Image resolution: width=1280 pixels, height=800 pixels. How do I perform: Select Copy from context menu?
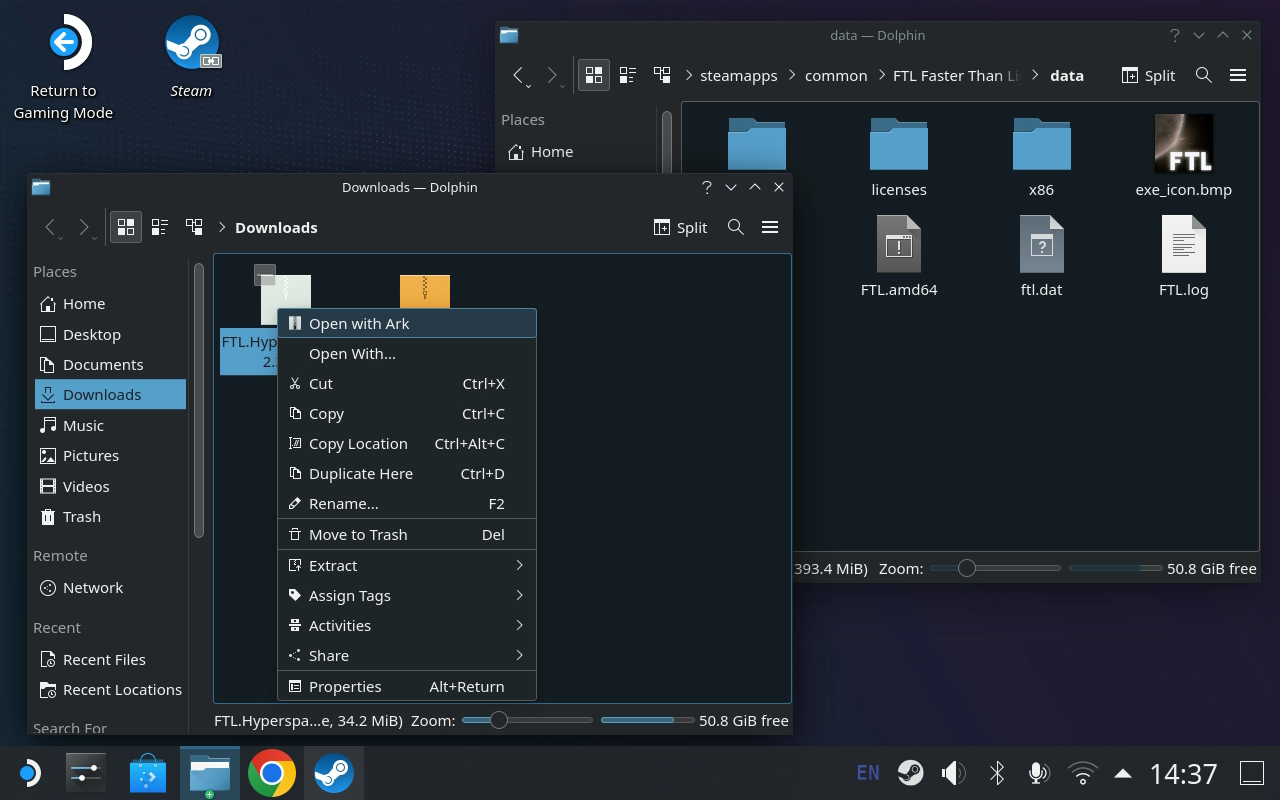coord(407,413)
